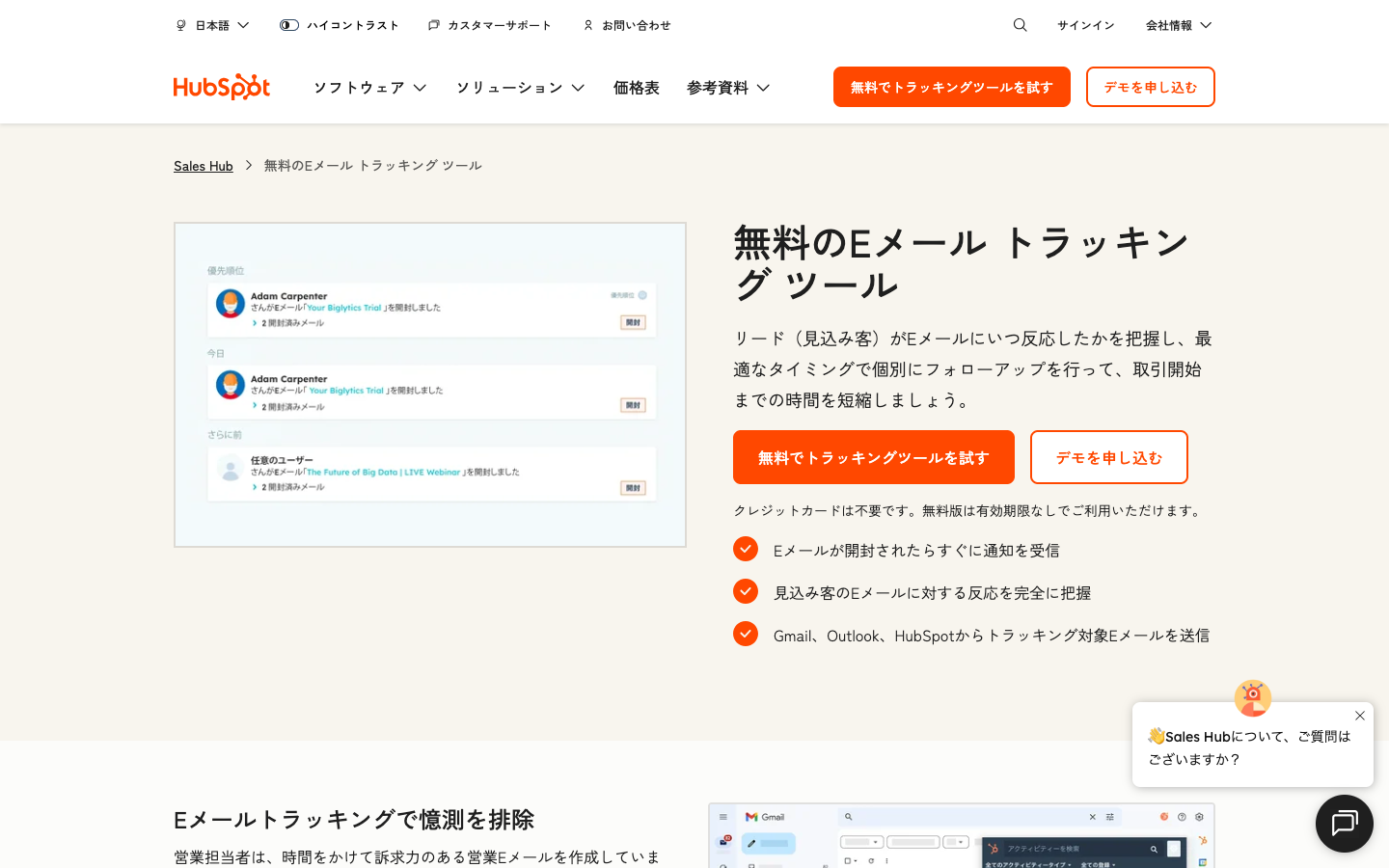1389x868 pixels.
Task: Toggle ハイコントラスト high contrast mode
Action: pos(289,24)
